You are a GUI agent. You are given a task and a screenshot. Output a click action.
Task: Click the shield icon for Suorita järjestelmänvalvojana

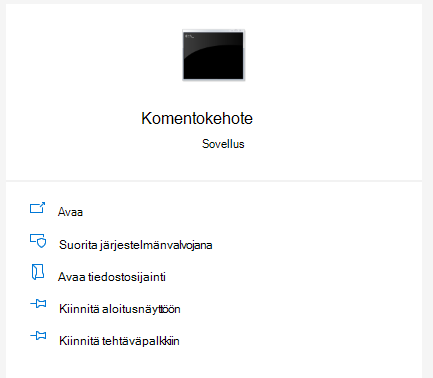pyautogui.click(x=38, y=241)
